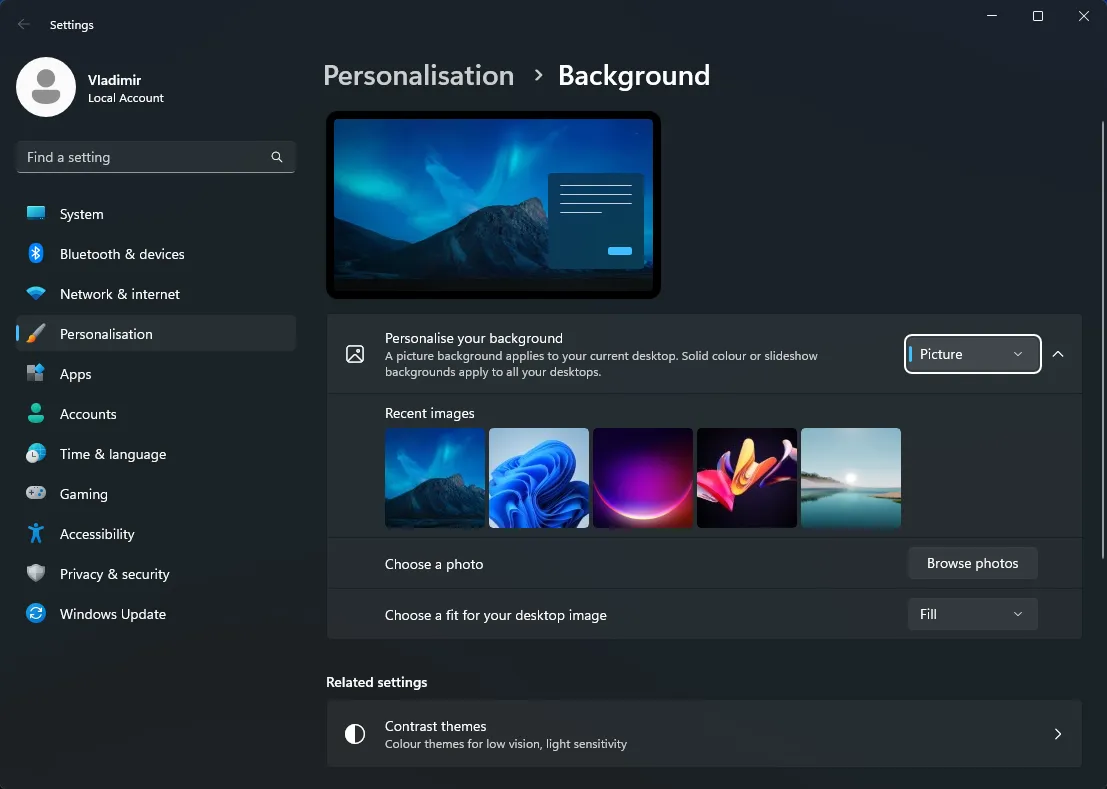Click the 'Background' page title
Viewport: 1107px width, 789px height.
point(634,76)
